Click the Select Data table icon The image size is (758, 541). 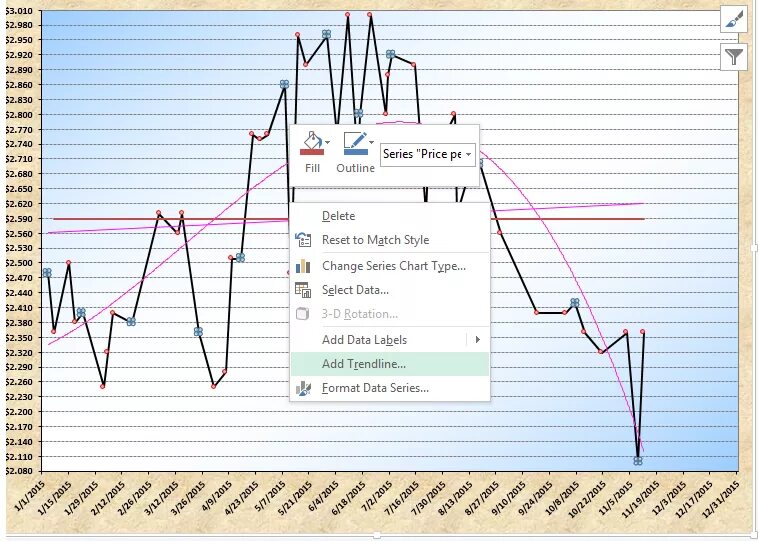[x=303, y=290]
